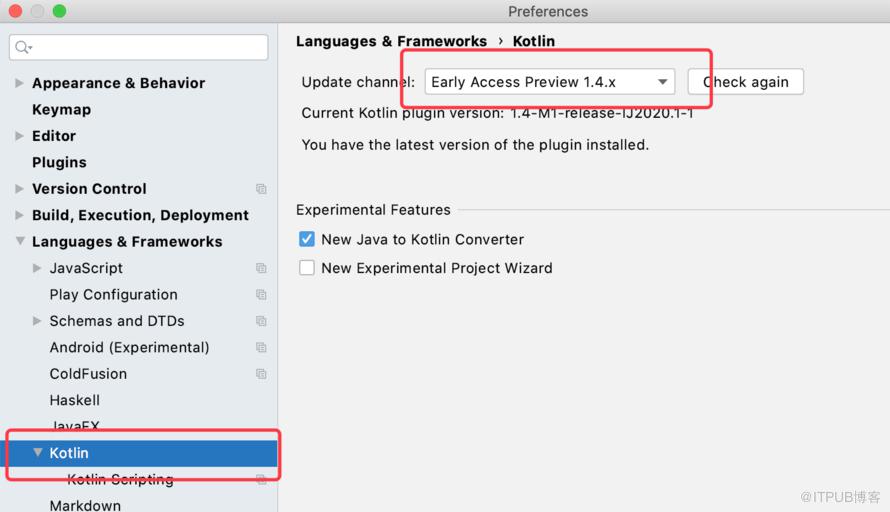Collapse the Kotlin tree node

click(x=37, y=452)
